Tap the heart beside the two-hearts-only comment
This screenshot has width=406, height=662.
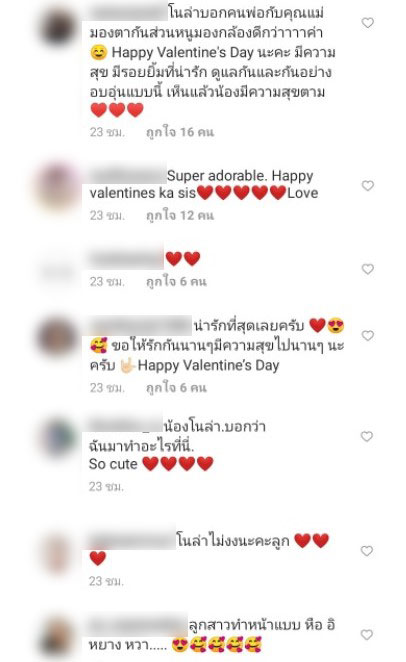(x=368, y=269)
